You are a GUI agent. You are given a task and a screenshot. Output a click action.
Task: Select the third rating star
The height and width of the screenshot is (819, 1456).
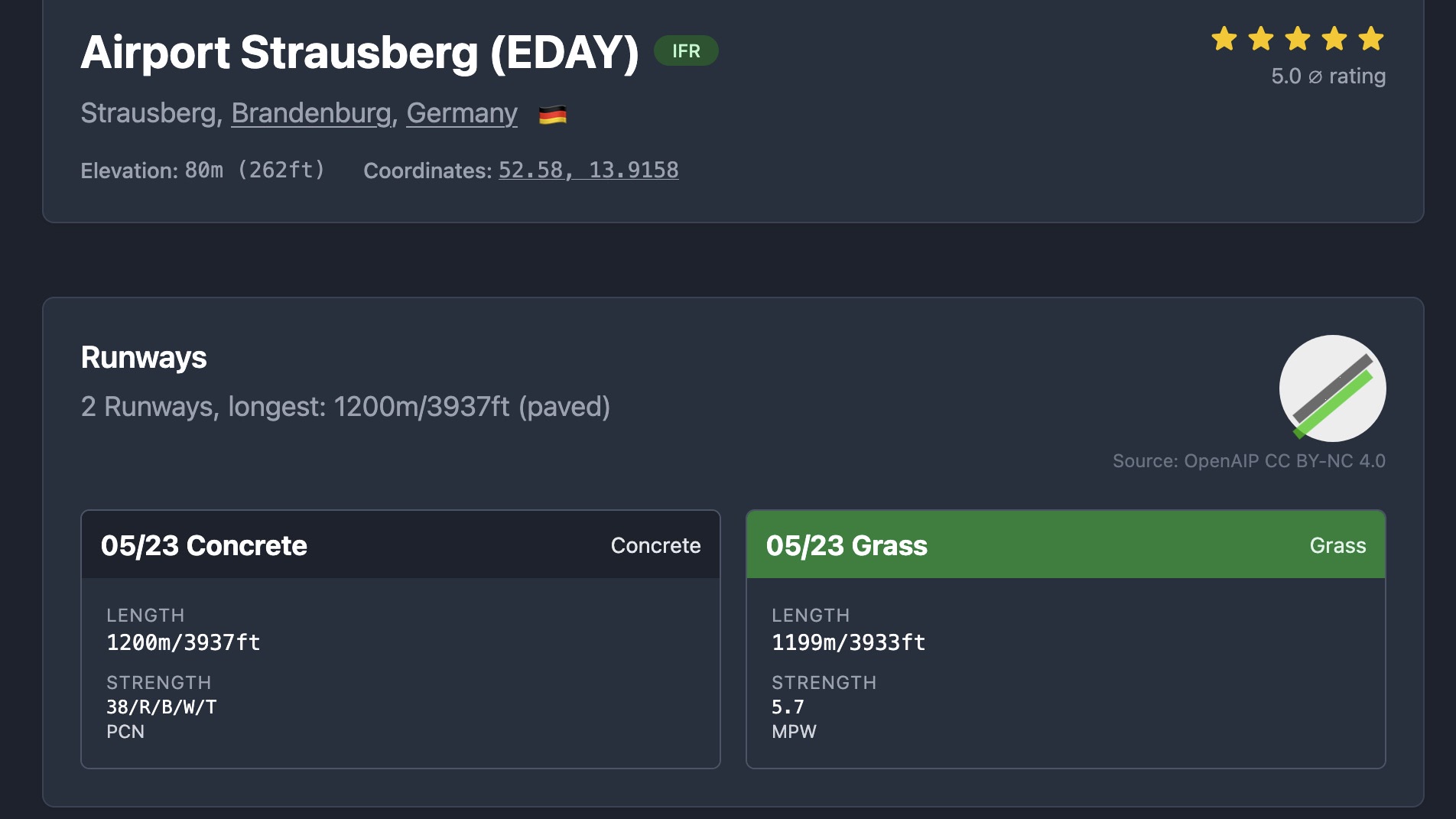pos(1298,38)
